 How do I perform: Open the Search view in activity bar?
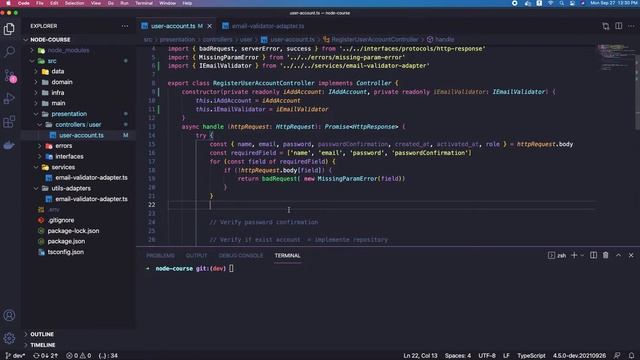tap(9, 51)
